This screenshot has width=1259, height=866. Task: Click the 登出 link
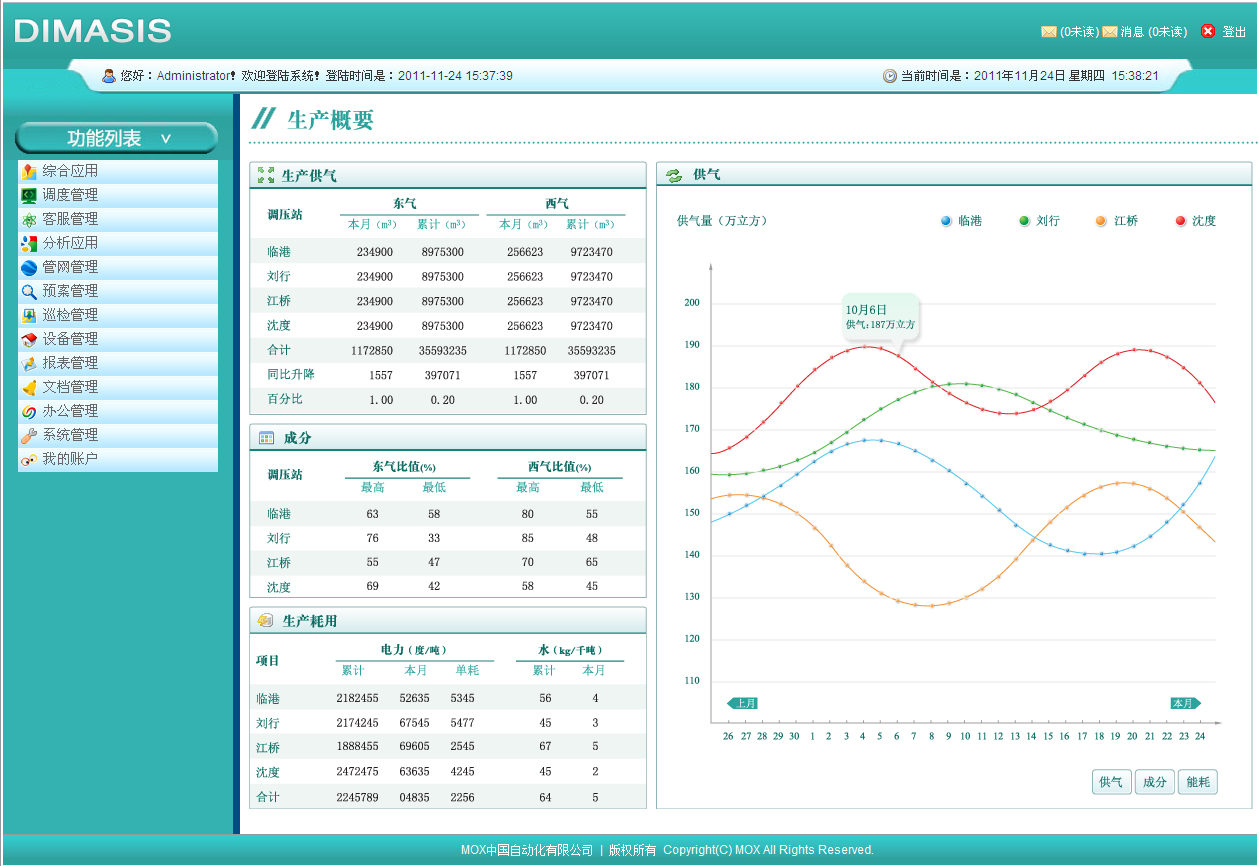tap(1234, 32)
